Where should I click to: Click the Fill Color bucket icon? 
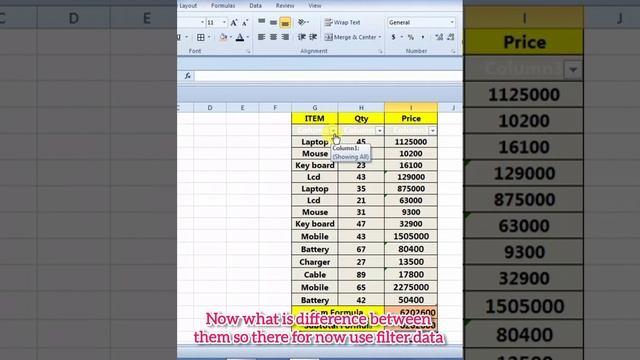tap(223, 38)
